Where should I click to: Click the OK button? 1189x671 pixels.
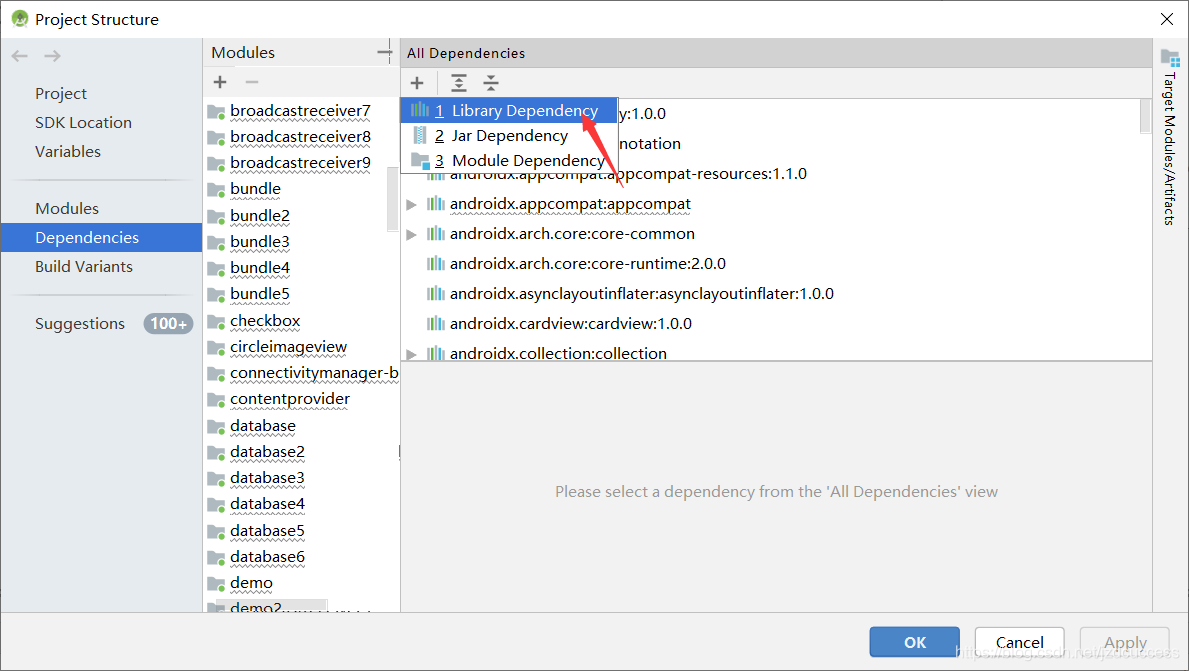914,642
